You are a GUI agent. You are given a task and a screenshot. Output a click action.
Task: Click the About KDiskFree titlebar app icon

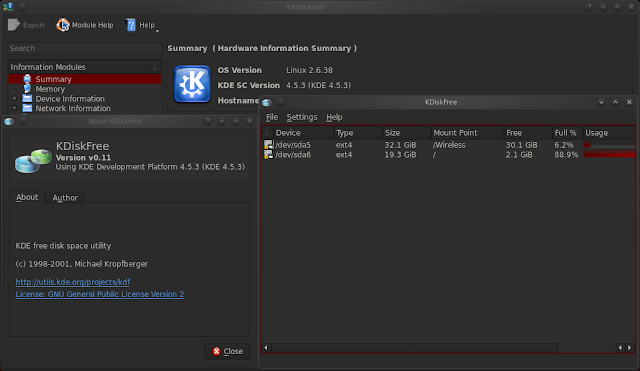9,121
